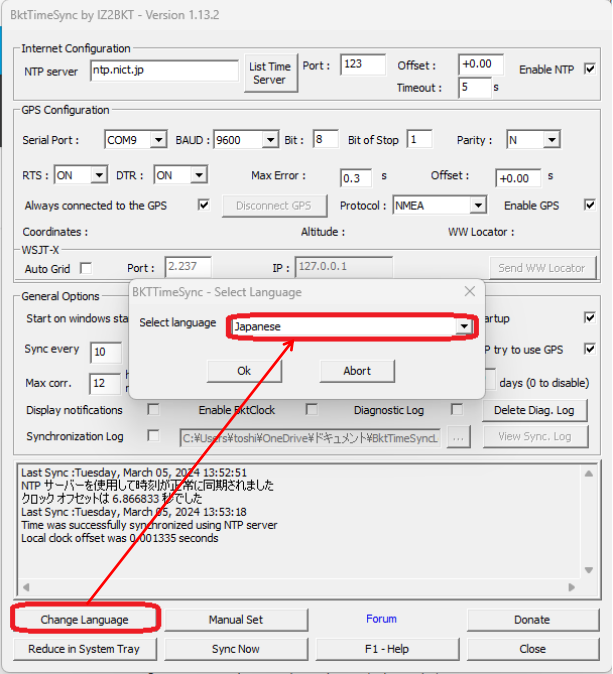Image resolution: width=613 pixels, height=674 pixels.
Task: Click Reduce in System Tray button
Action: click(85, 649)
